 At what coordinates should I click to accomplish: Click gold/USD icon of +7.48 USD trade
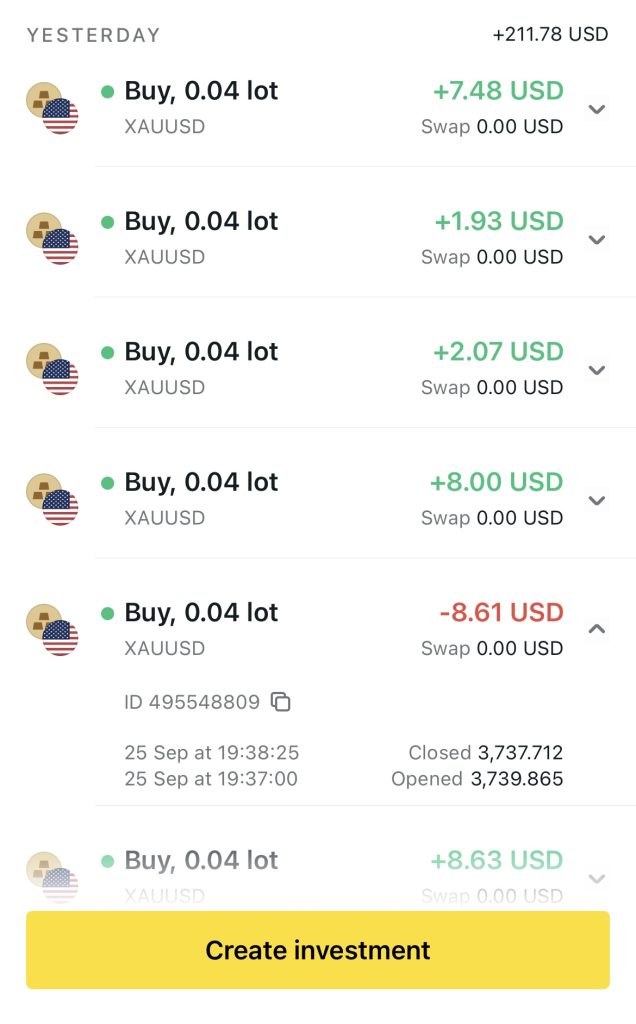coord(52,108)
